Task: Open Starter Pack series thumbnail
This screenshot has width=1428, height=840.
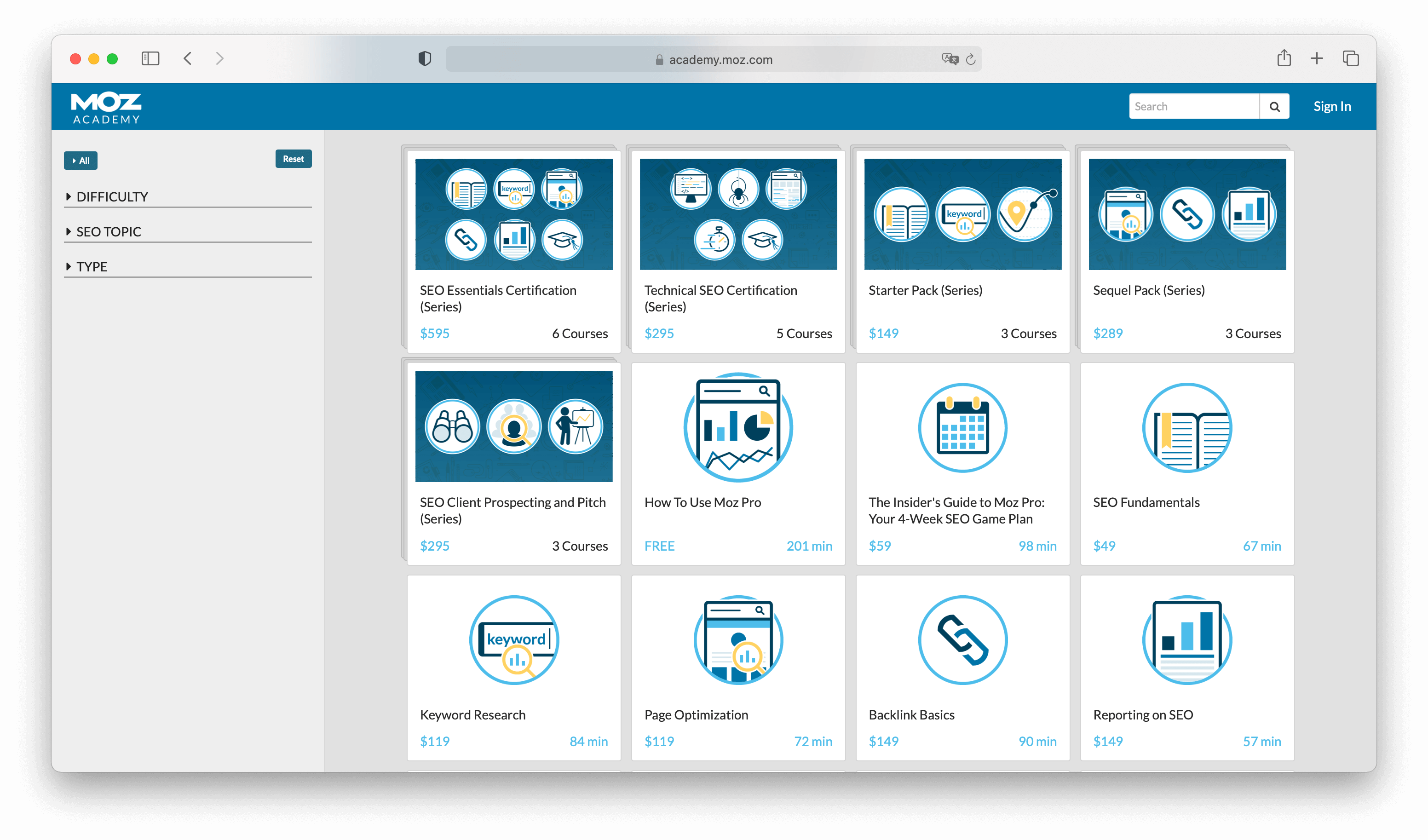Action: tap(962, 214)
